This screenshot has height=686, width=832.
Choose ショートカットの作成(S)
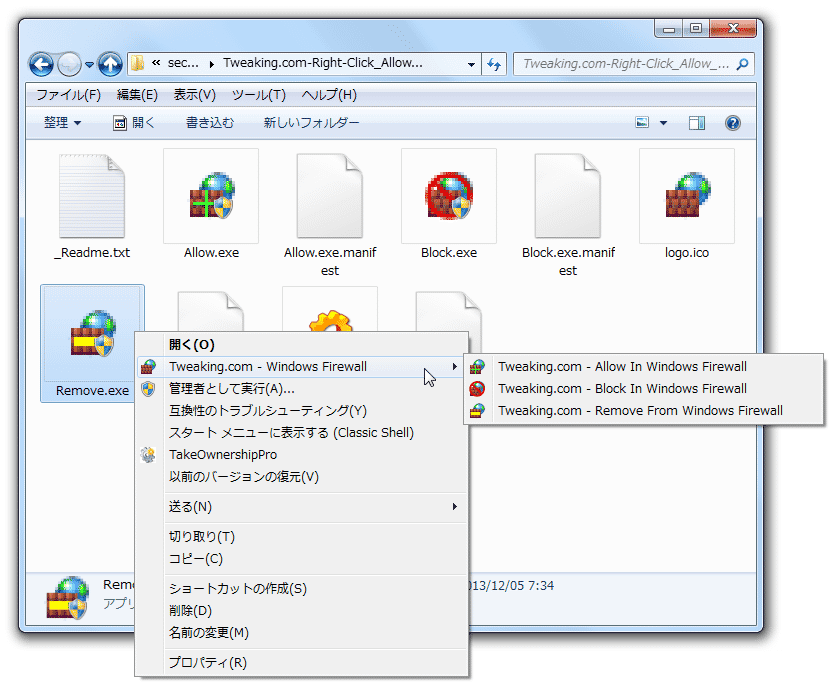[x=301, y=588]
